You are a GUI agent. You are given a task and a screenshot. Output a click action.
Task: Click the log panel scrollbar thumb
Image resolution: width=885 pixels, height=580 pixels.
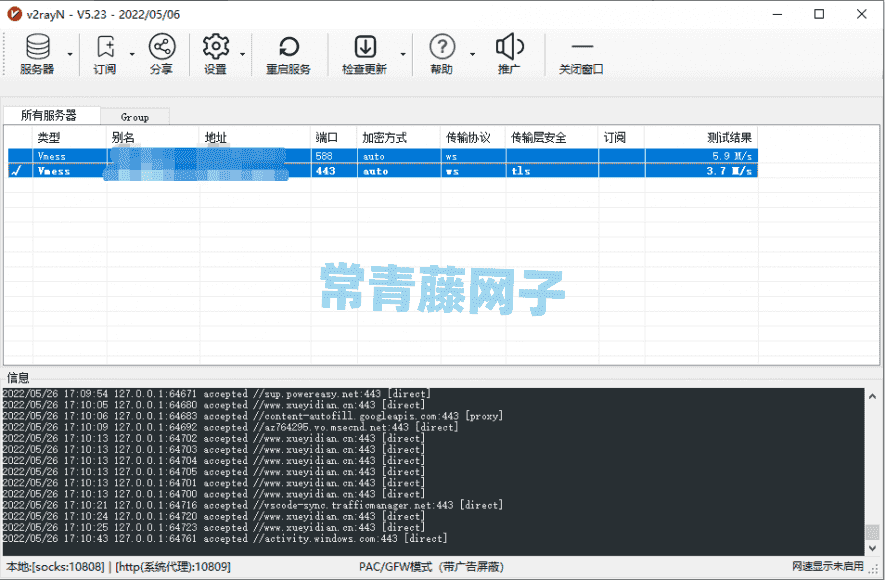tap(872, 531)
